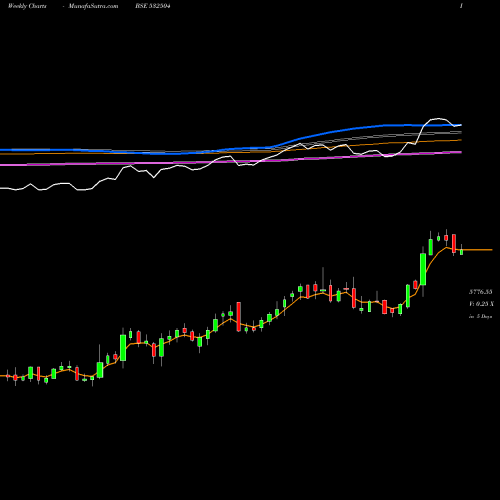500x500 pixels.
Task: Click the tallest green candlestick in the final rally
Action: 423,269
